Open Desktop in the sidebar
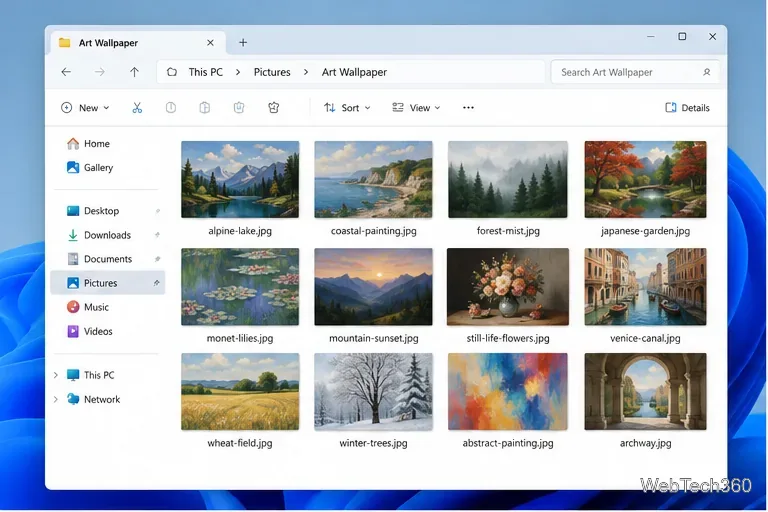This screenshot has height=512, width=768. [108, 211]
